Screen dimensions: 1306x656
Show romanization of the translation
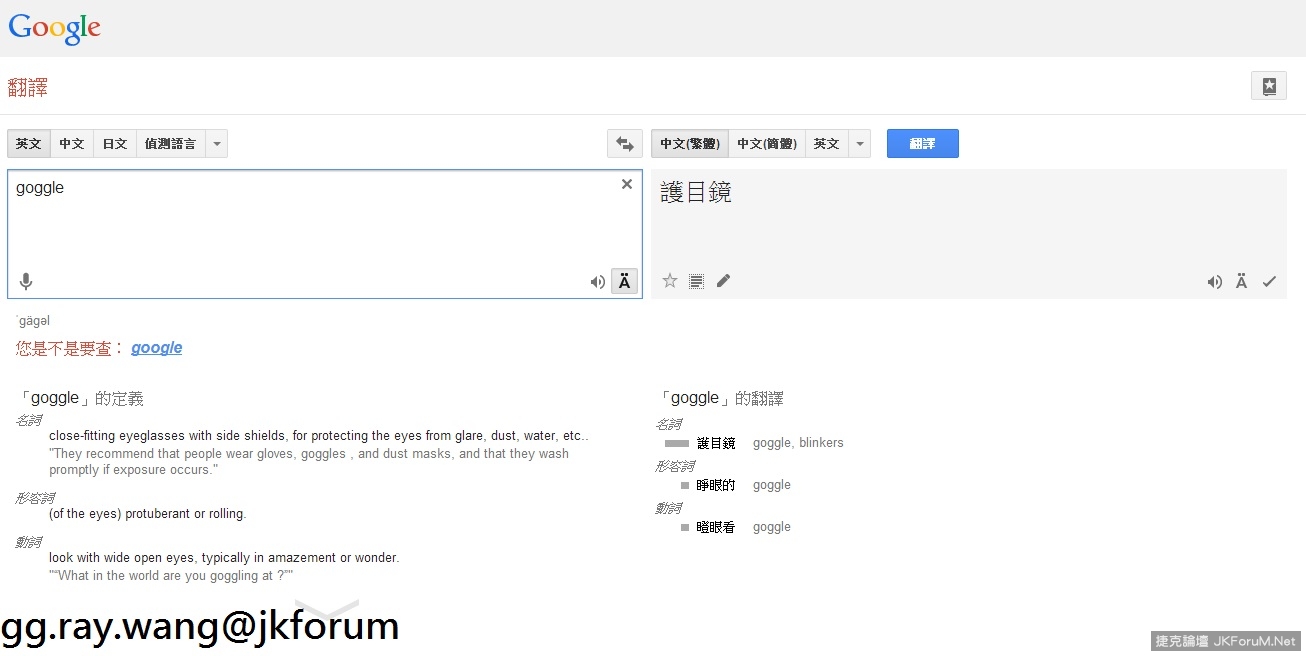(1241, 282)
